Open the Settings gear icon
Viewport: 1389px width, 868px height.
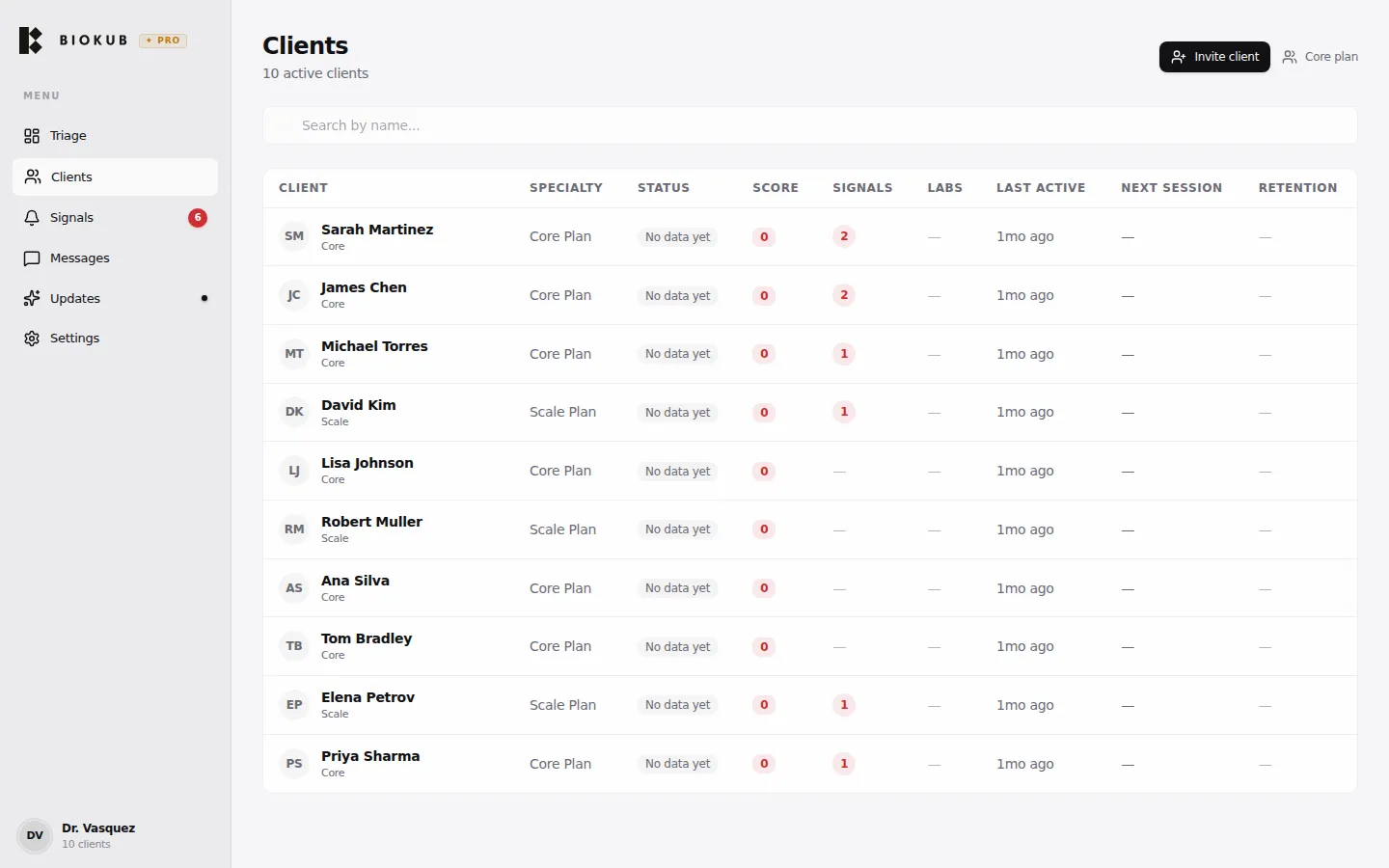click(32, 339)
